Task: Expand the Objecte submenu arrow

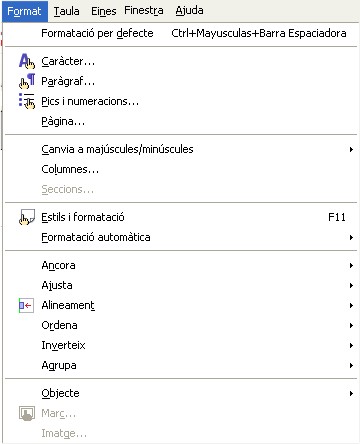Action: click(x=351, y=393)
